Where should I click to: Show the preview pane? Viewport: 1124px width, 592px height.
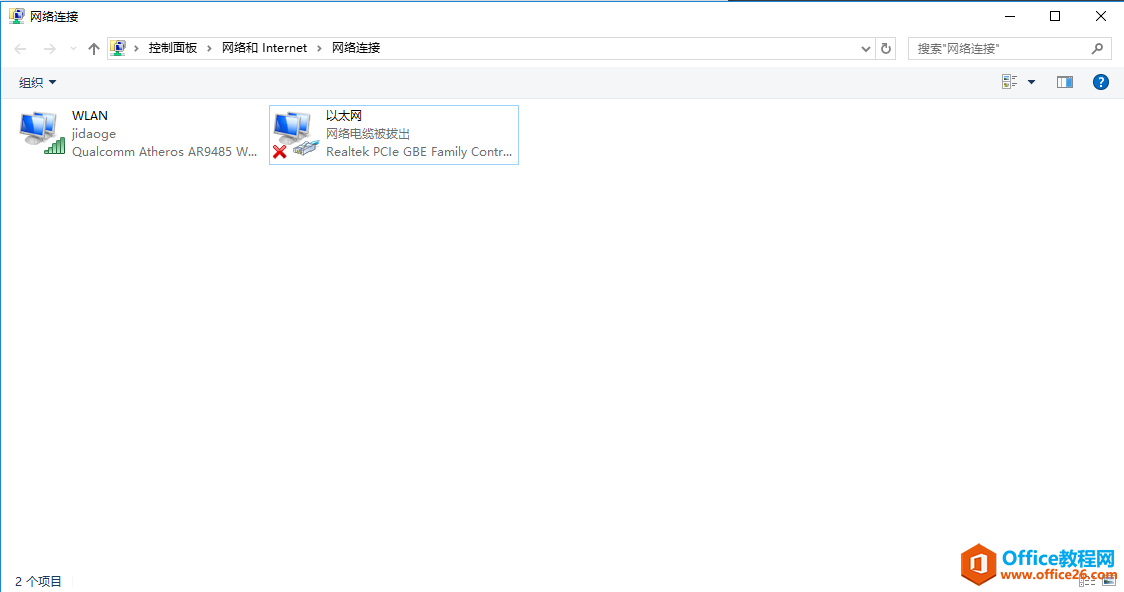(1065, 82)
